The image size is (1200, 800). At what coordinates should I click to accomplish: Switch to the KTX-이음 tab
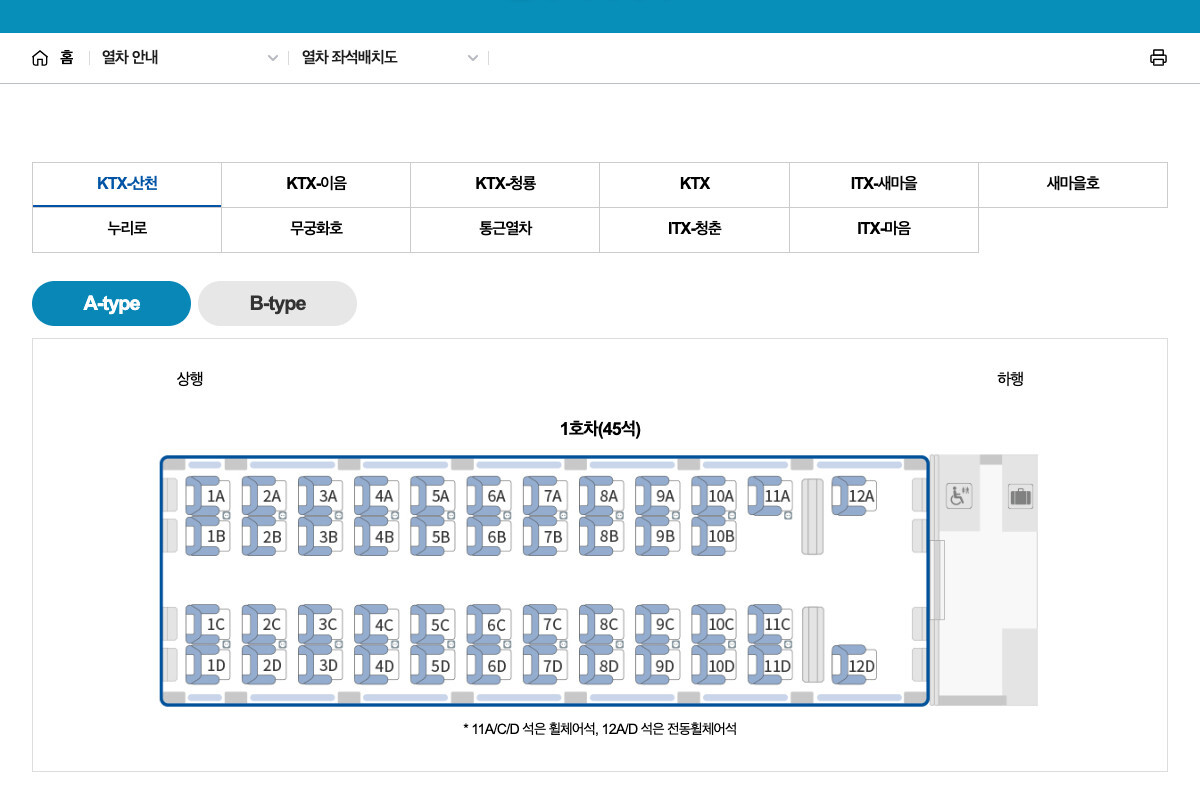316,184
